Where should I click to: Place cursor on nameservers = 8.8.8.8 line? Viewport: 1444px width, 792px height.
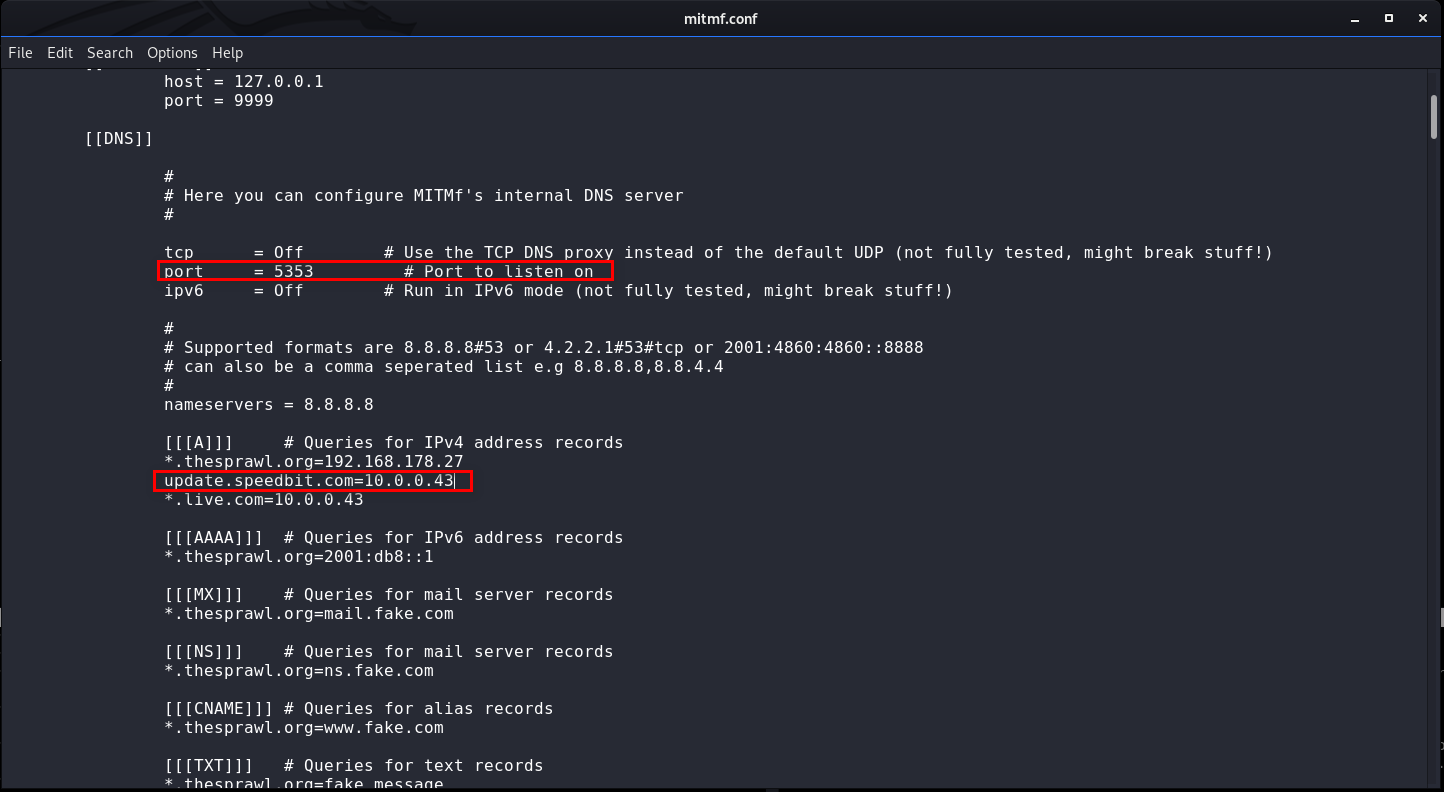coord(268,405)
